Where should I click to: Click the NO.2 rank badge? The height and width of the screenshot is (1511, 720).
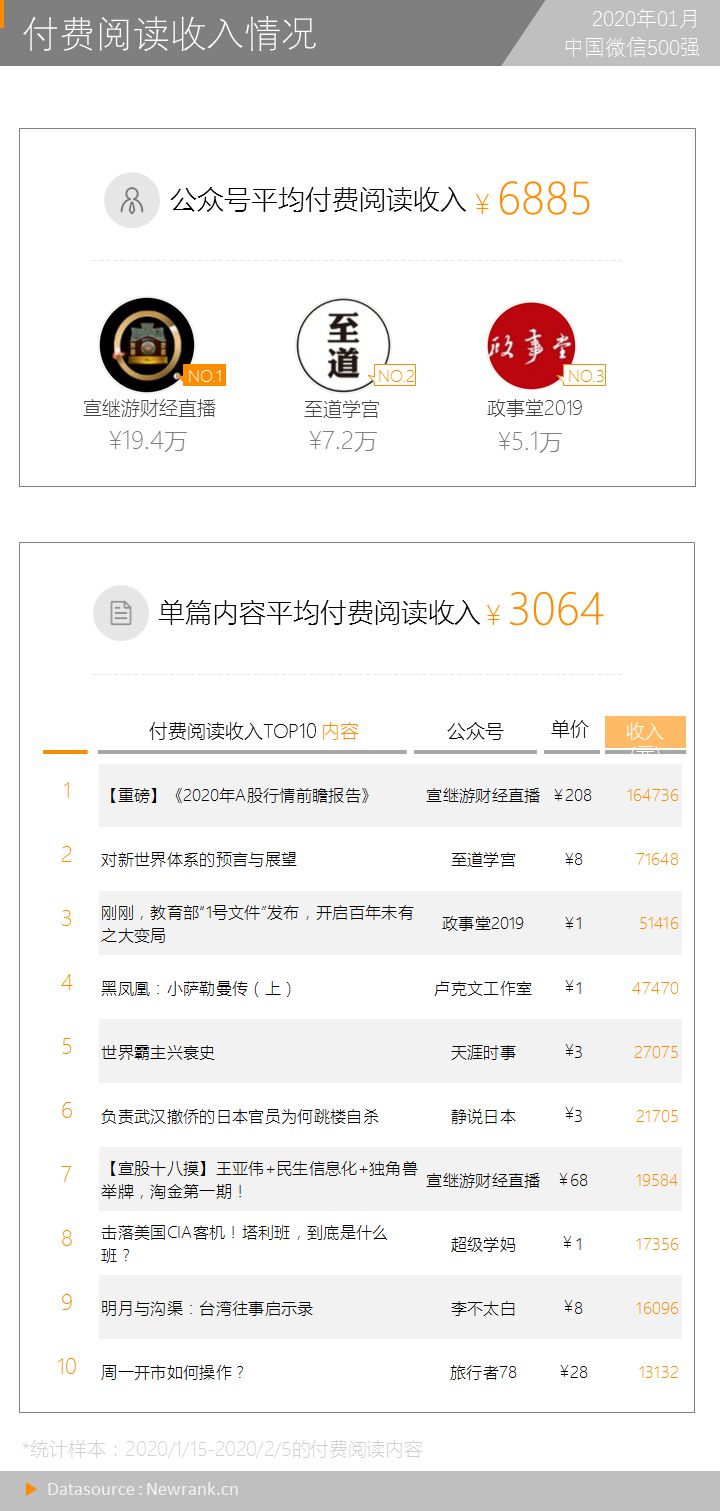[395, 376]
